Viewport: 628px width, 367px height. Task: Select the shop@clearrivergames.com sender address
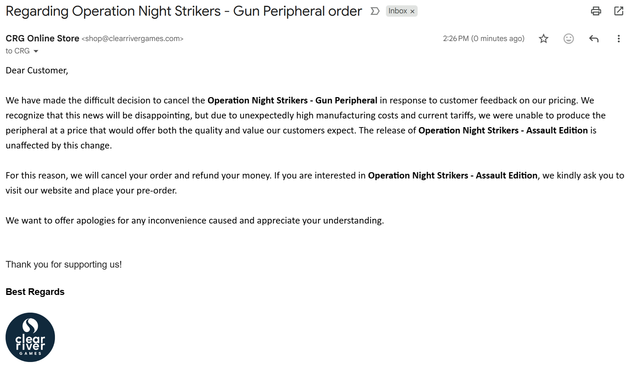[x=133, y=38]
